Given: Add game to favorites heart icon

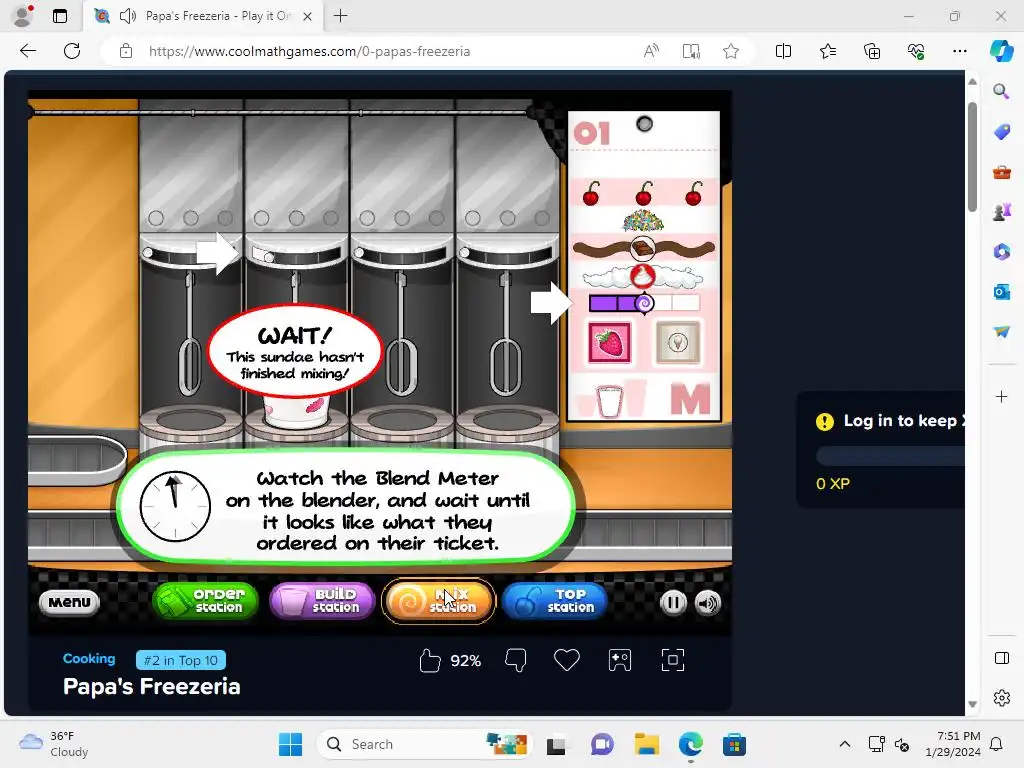Looking at the screenshot, I should [566, 660].
